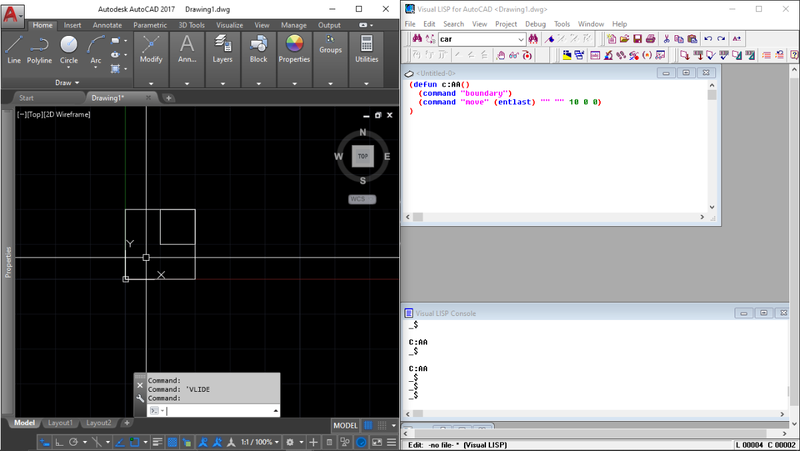The width and height of the screenshot is (800, 451).
Task: Toggle the drawing grid display in status bar
Action: point(367,425)
